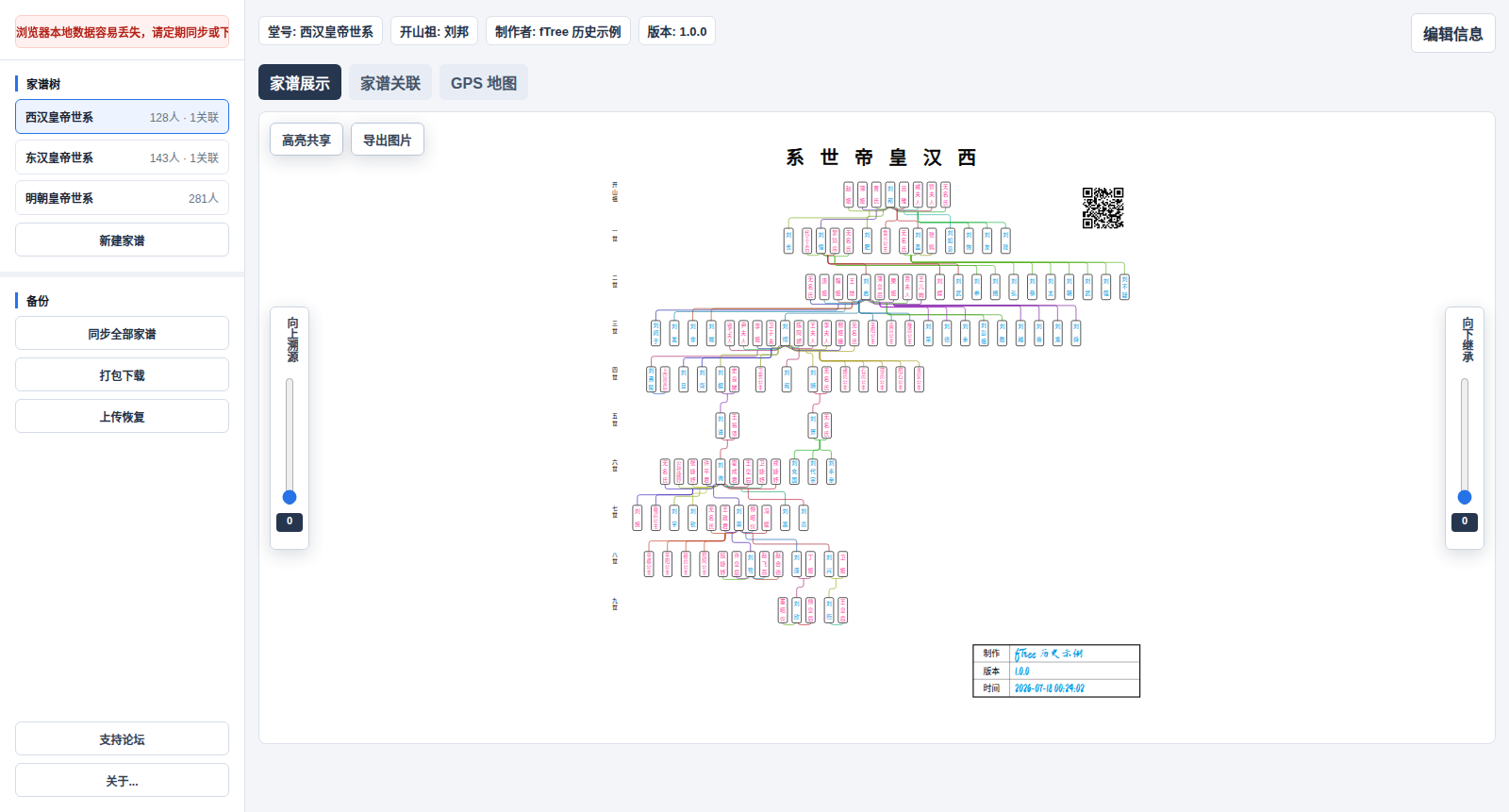Click the 向上溯源 value box showing 0

coord(290,522)
